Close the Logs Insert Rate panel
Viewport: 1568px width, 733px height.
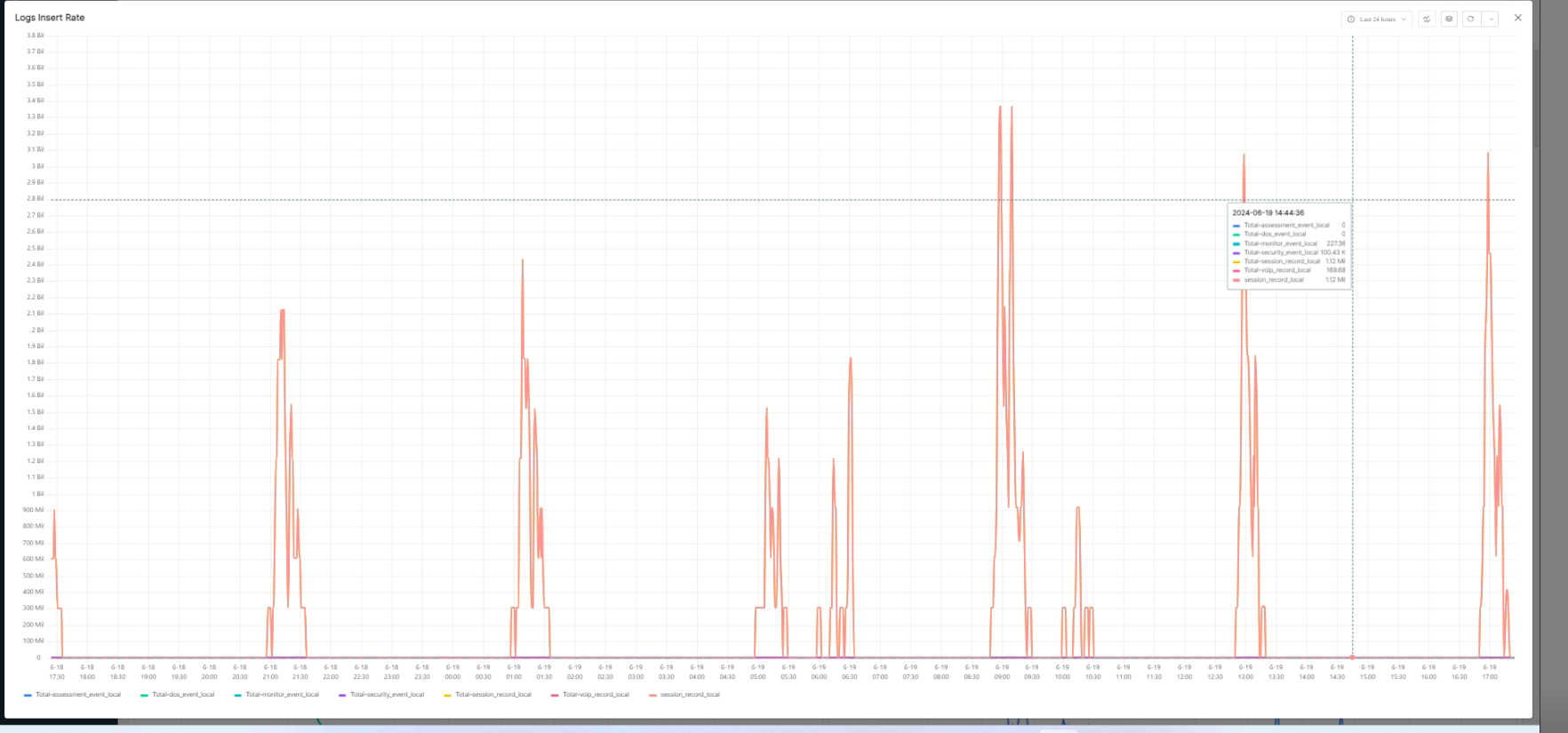(1518, 18)
